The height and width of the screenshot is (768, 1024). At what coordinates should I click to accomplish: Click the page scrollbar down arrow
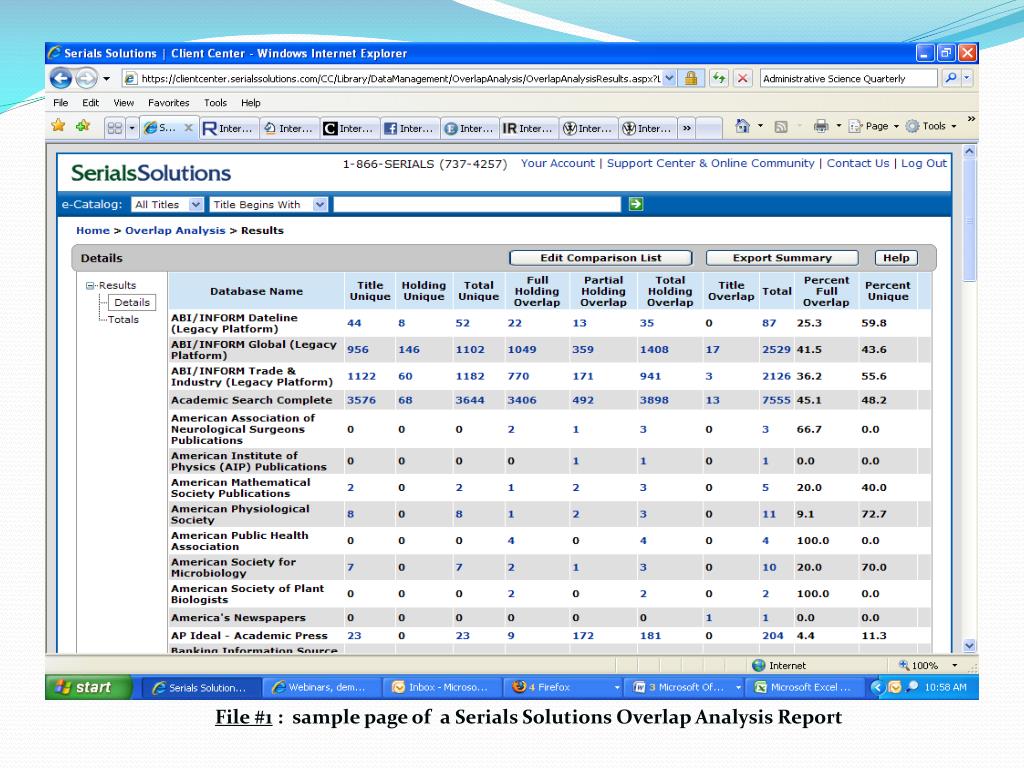coord(970,645)
